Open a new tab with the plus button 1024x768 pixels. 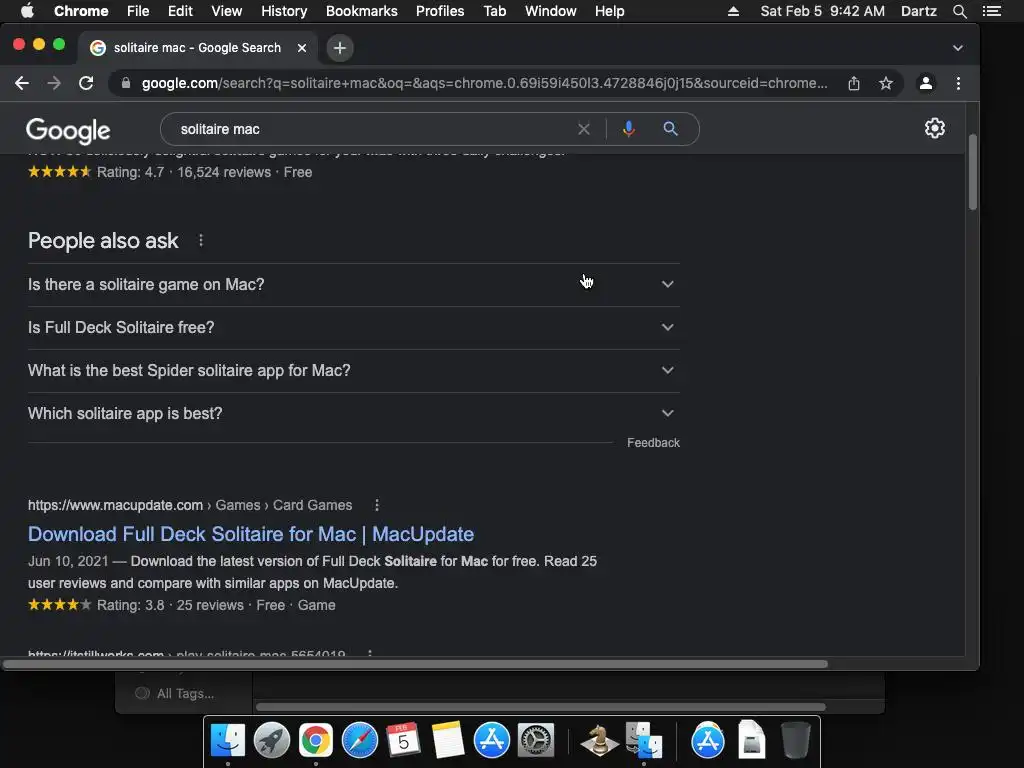pos(340,48)
